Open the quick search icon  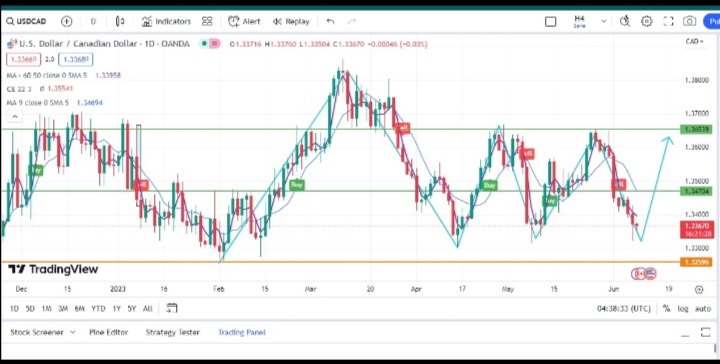[624, 21]
